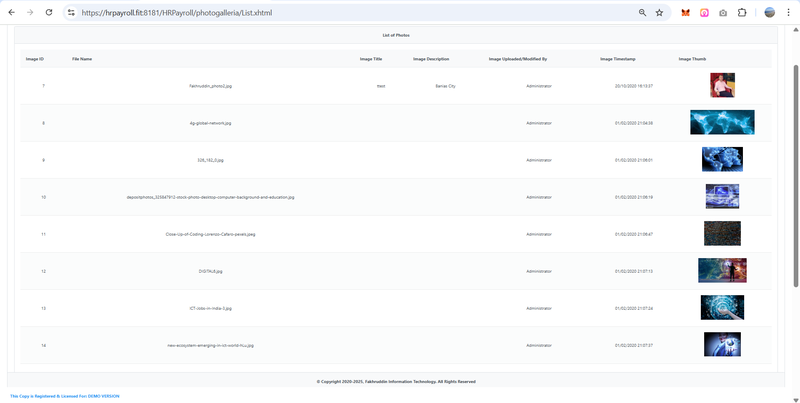The width and height of the screenshot is (800, 403).
Task: Select the DIGITAL6.jpg thumbnail image
Action: point(722,270)
